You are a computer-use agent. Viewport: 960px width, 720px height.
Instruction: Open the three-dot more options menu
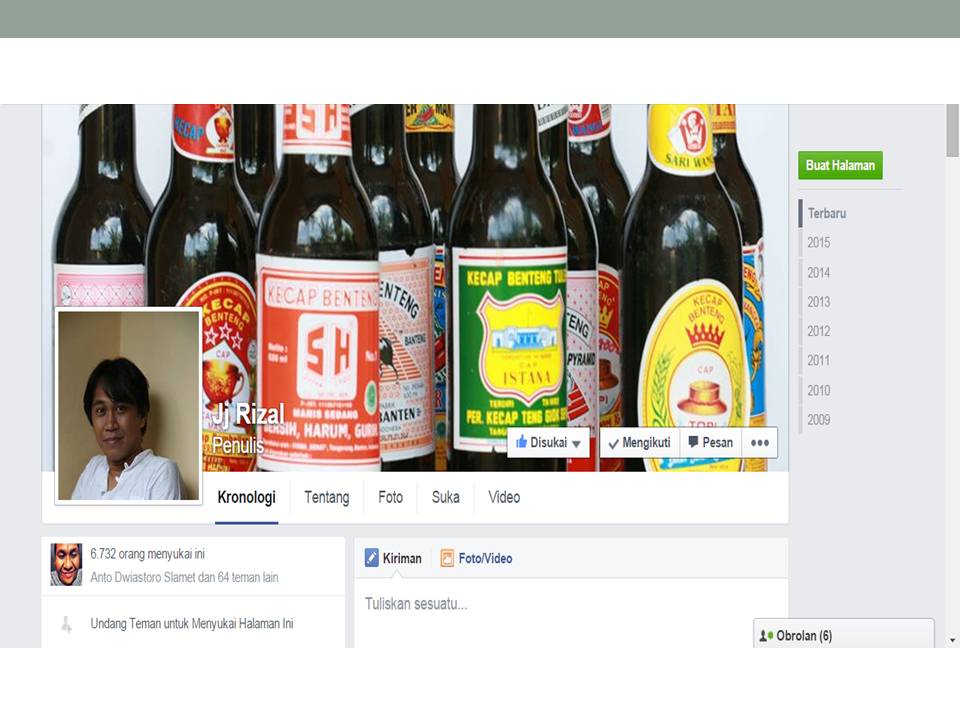pyautogui.click(x=760, y=443)
